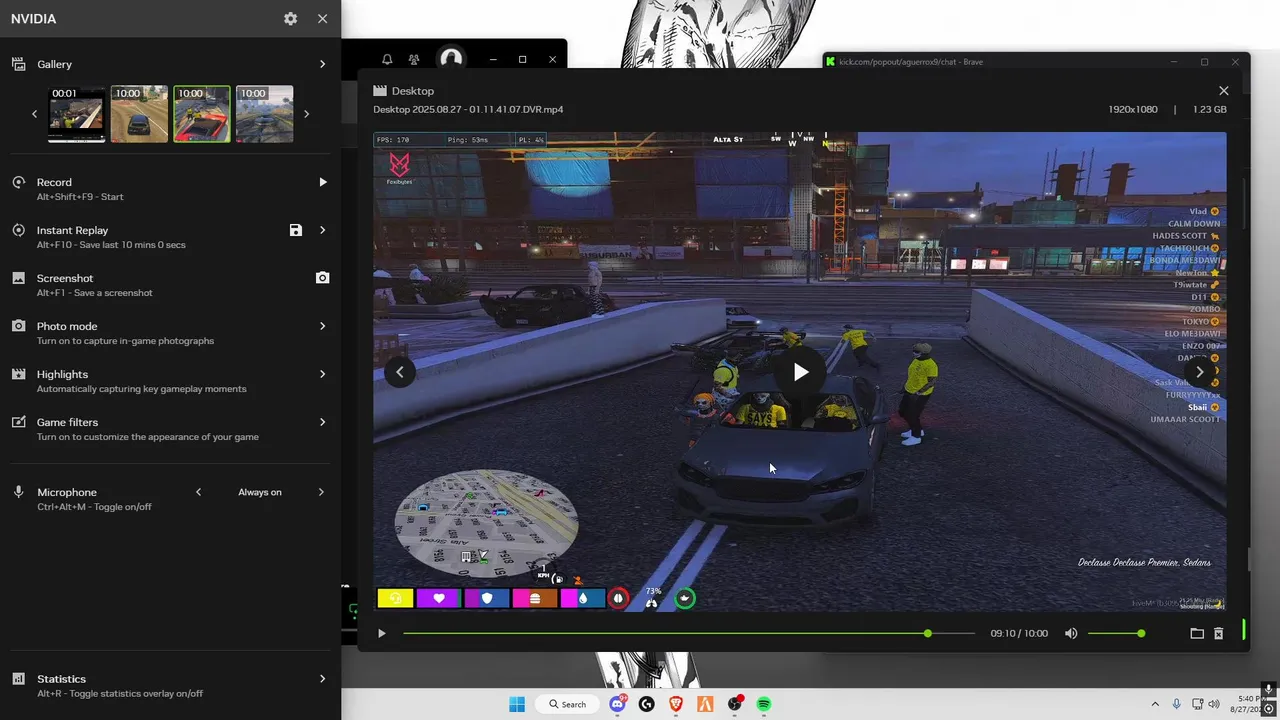Image resolution: width=1280 pixels, height=720 pixels.
Task: Click the notification bell in the background window
Action: (387, 60)
